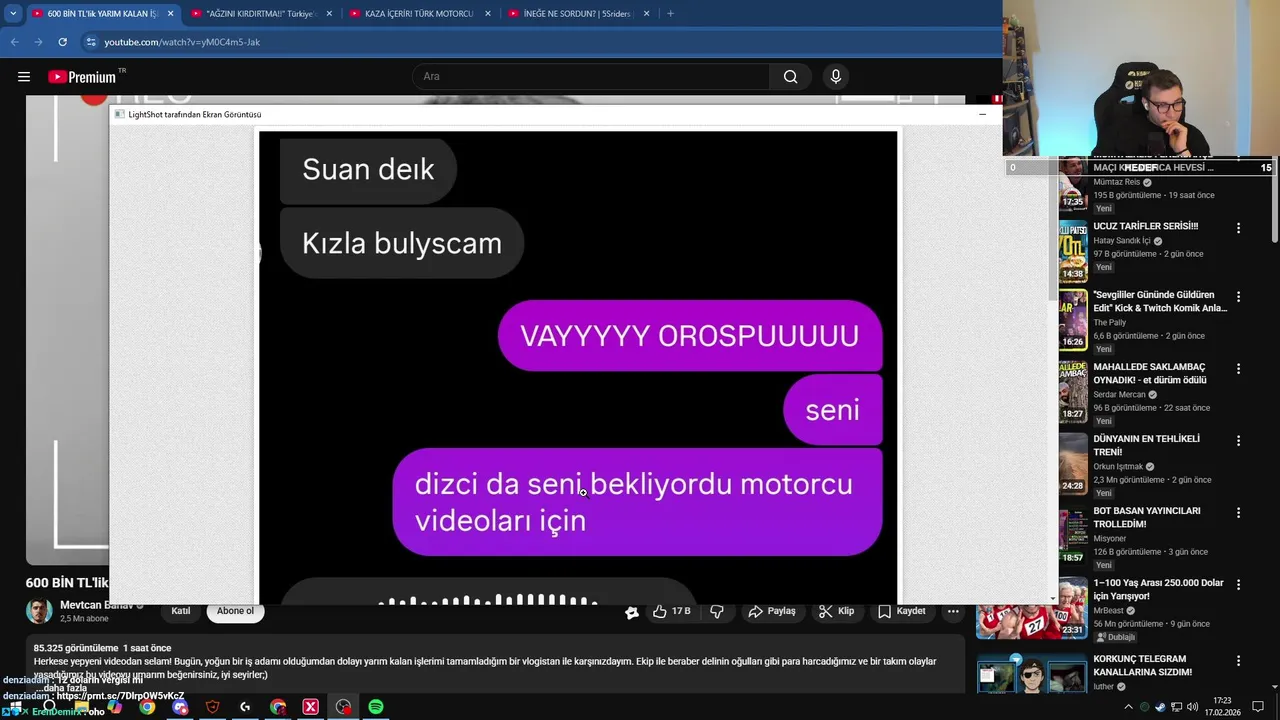Open Mevtcan channel avatar
The height and width of the screenshot is (720, 1280).
click(x=39, y=611)
